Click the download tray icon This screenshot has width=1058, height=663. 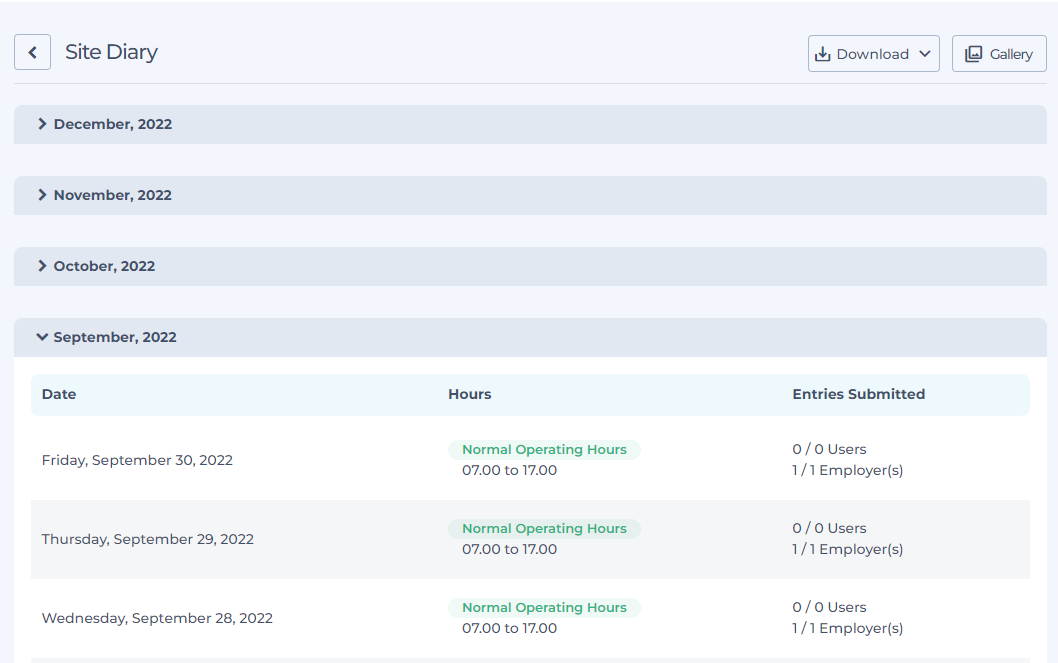pos(823,54)
